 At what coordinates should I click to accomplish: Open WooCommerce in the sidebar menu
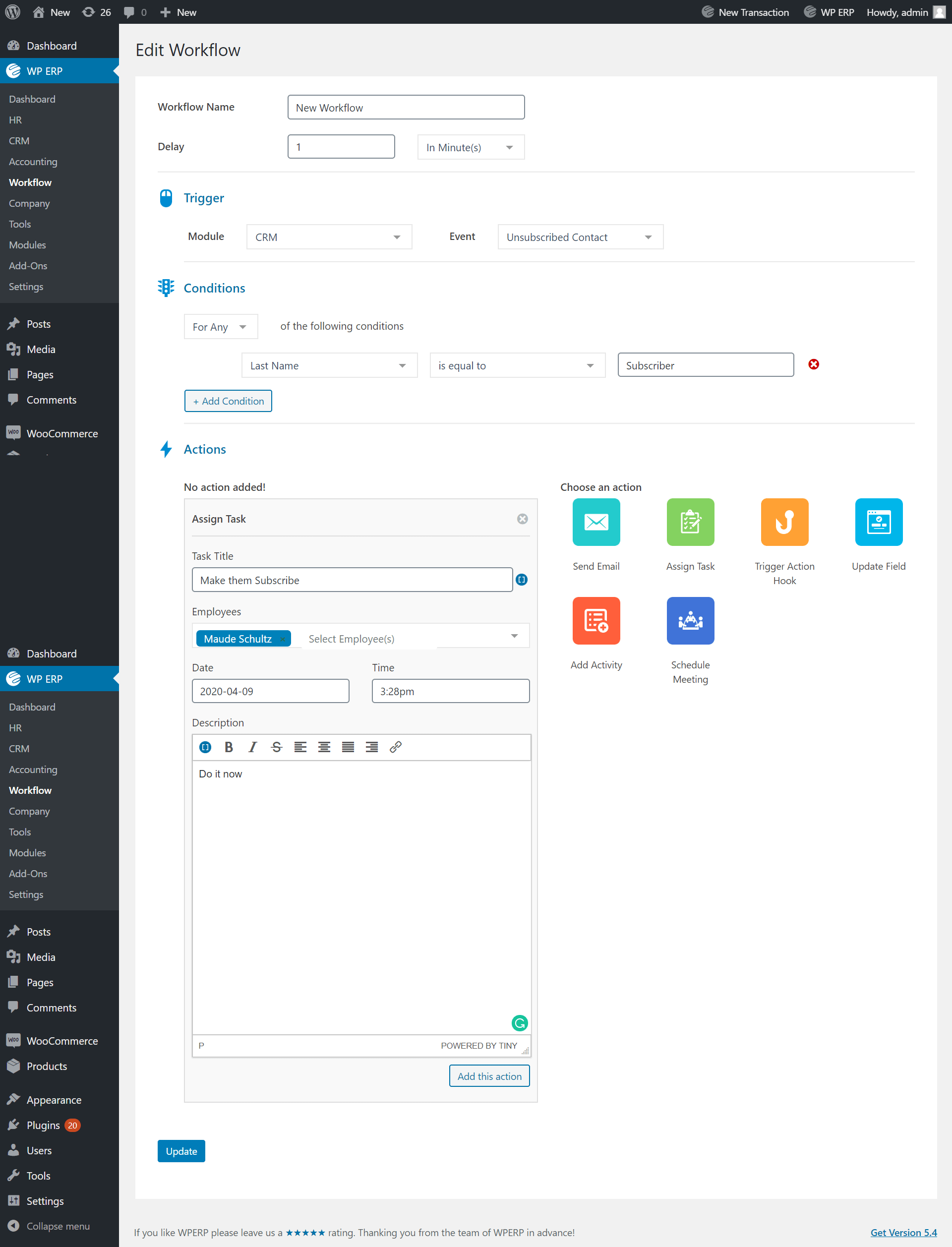pyautogui.click(x=62, y=433)
